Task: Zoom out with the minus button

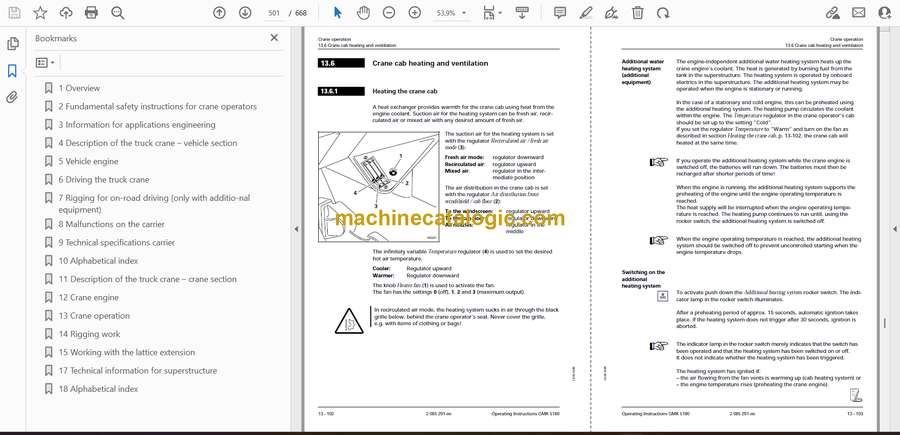Action: (x=389, y=13)
